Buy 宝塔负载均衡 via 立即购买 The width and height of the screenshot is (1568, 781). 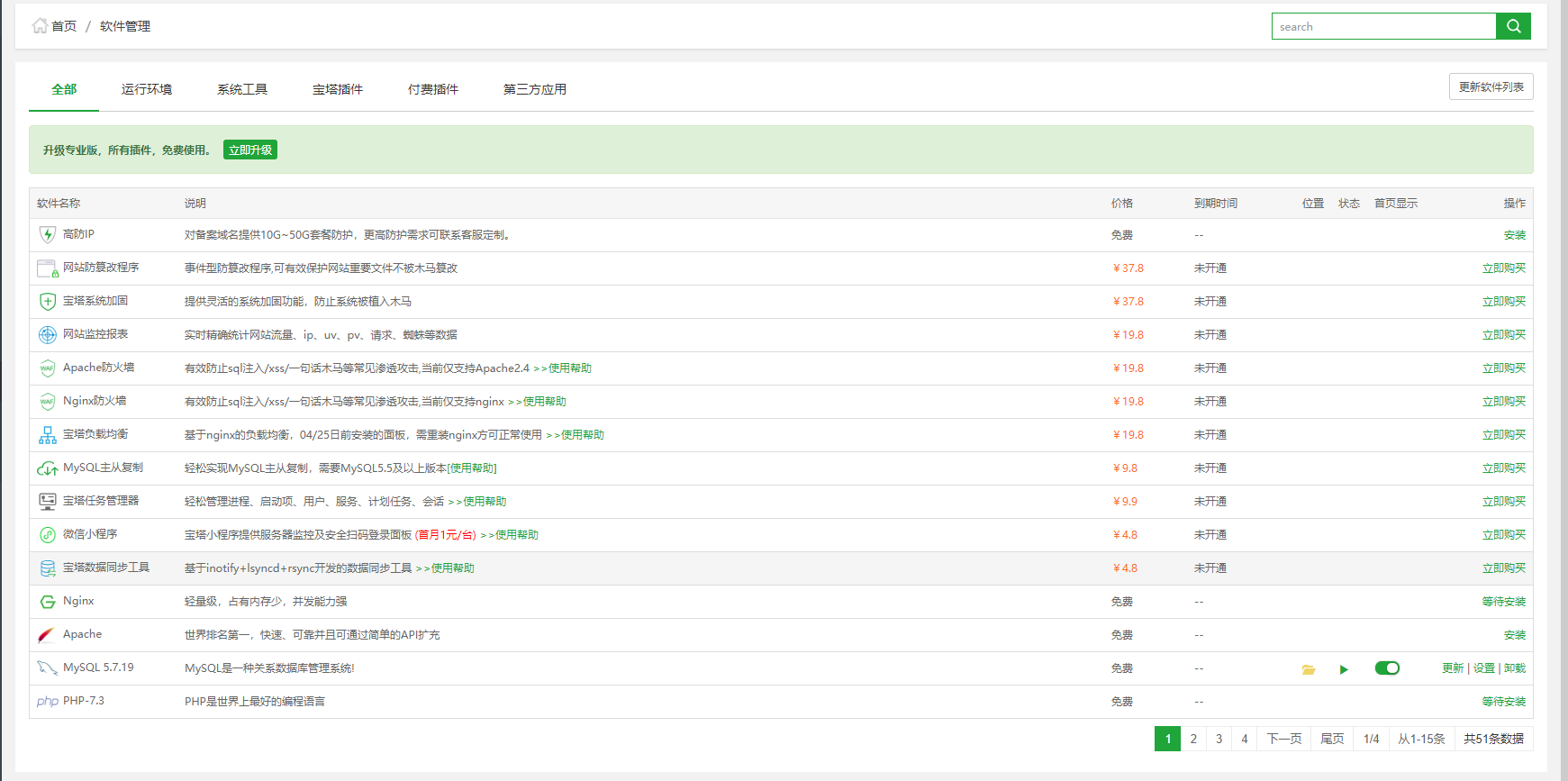click(1504, 435)
